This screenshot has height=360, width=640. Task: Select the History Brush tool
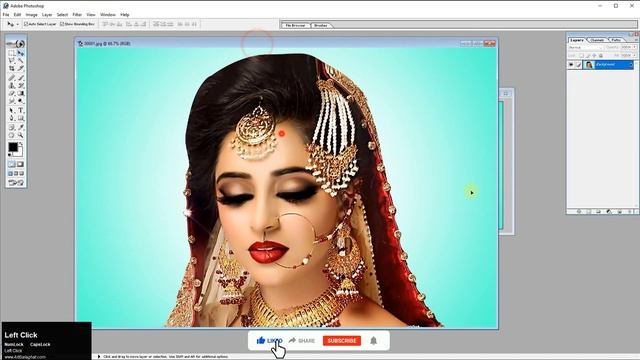coord(20,85)
